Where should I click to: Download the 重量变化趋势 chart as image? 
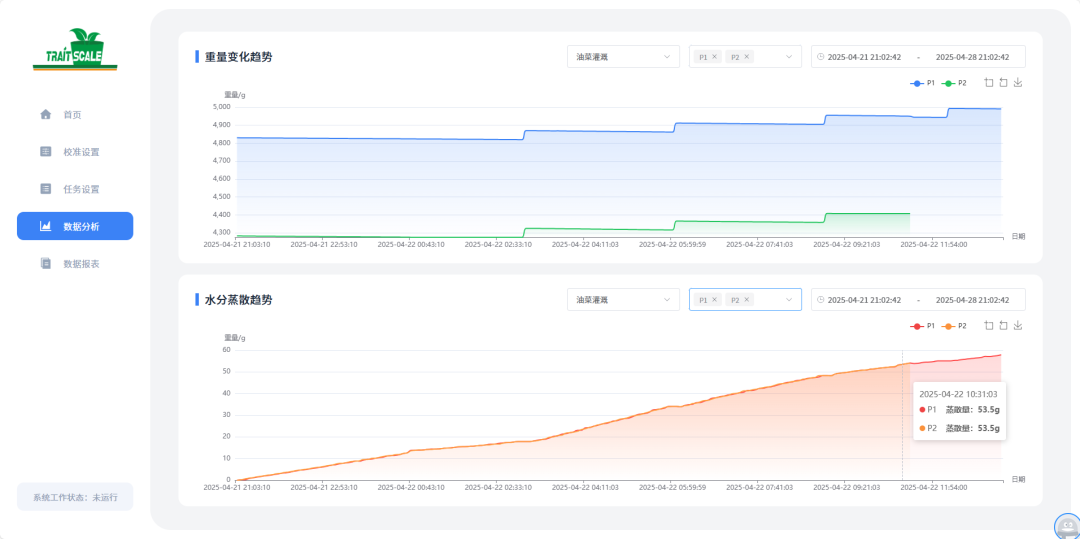[x=1018, y=83]
